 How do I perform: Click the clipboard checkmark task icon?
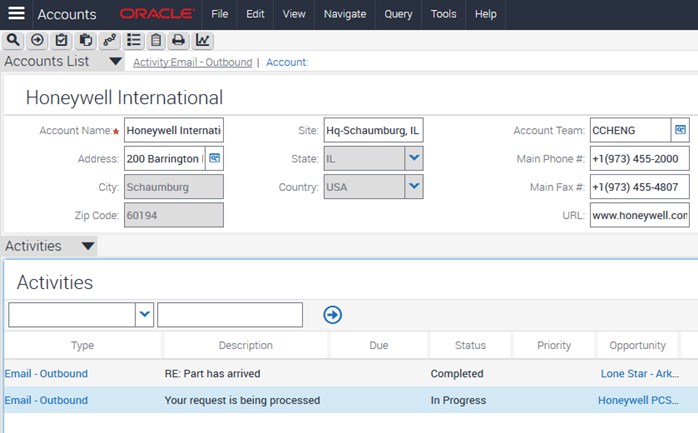61,40
